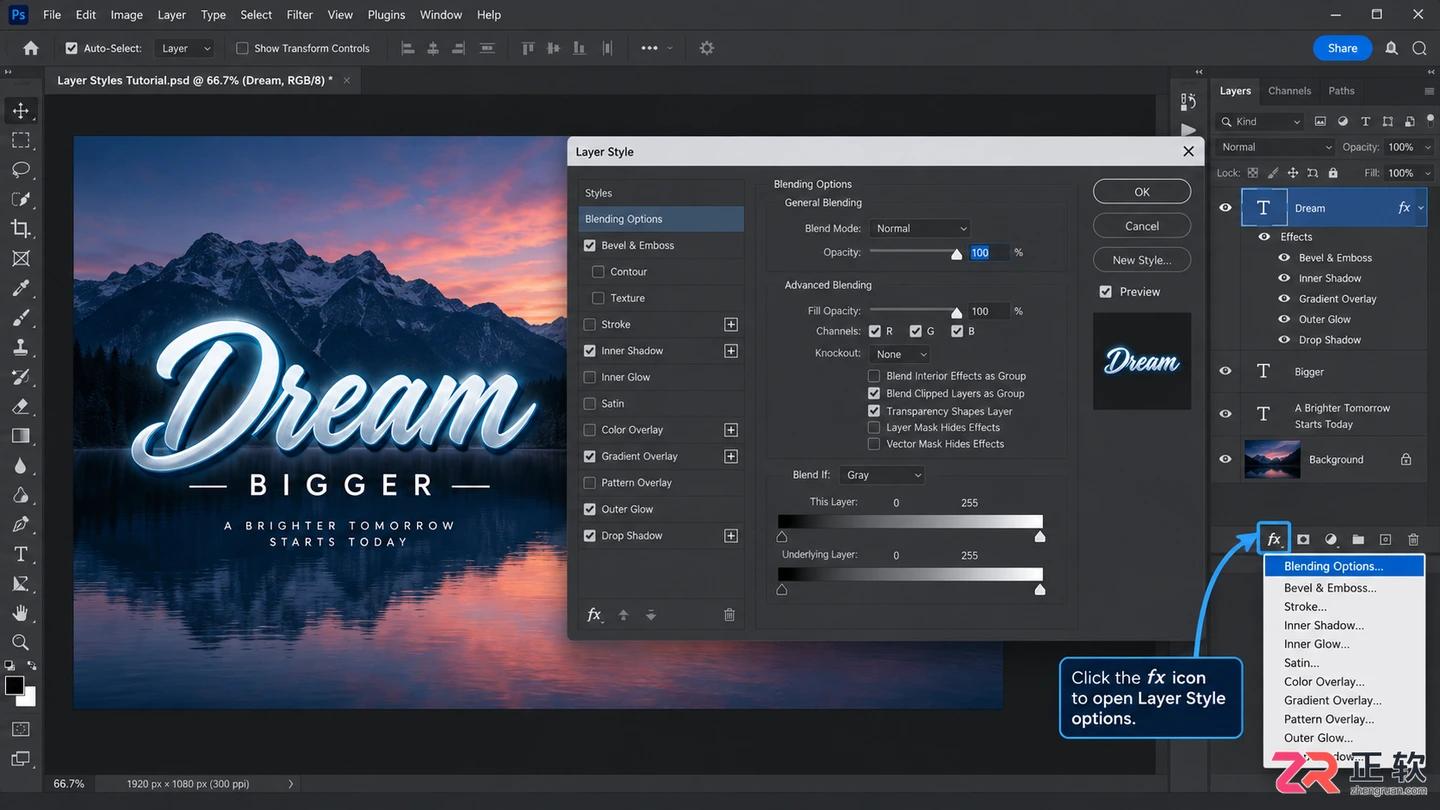Uncheck the Preview checkbox

pos(1106,292)
